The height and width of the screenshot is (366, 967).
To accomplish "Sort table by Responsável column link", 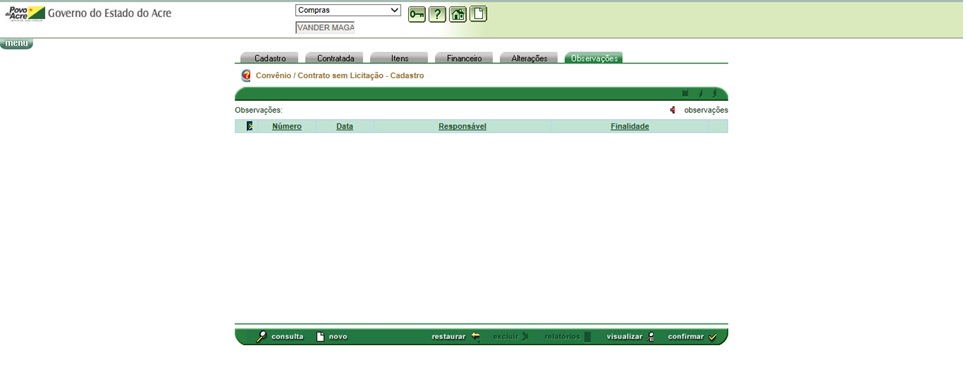I will [463, 127].
